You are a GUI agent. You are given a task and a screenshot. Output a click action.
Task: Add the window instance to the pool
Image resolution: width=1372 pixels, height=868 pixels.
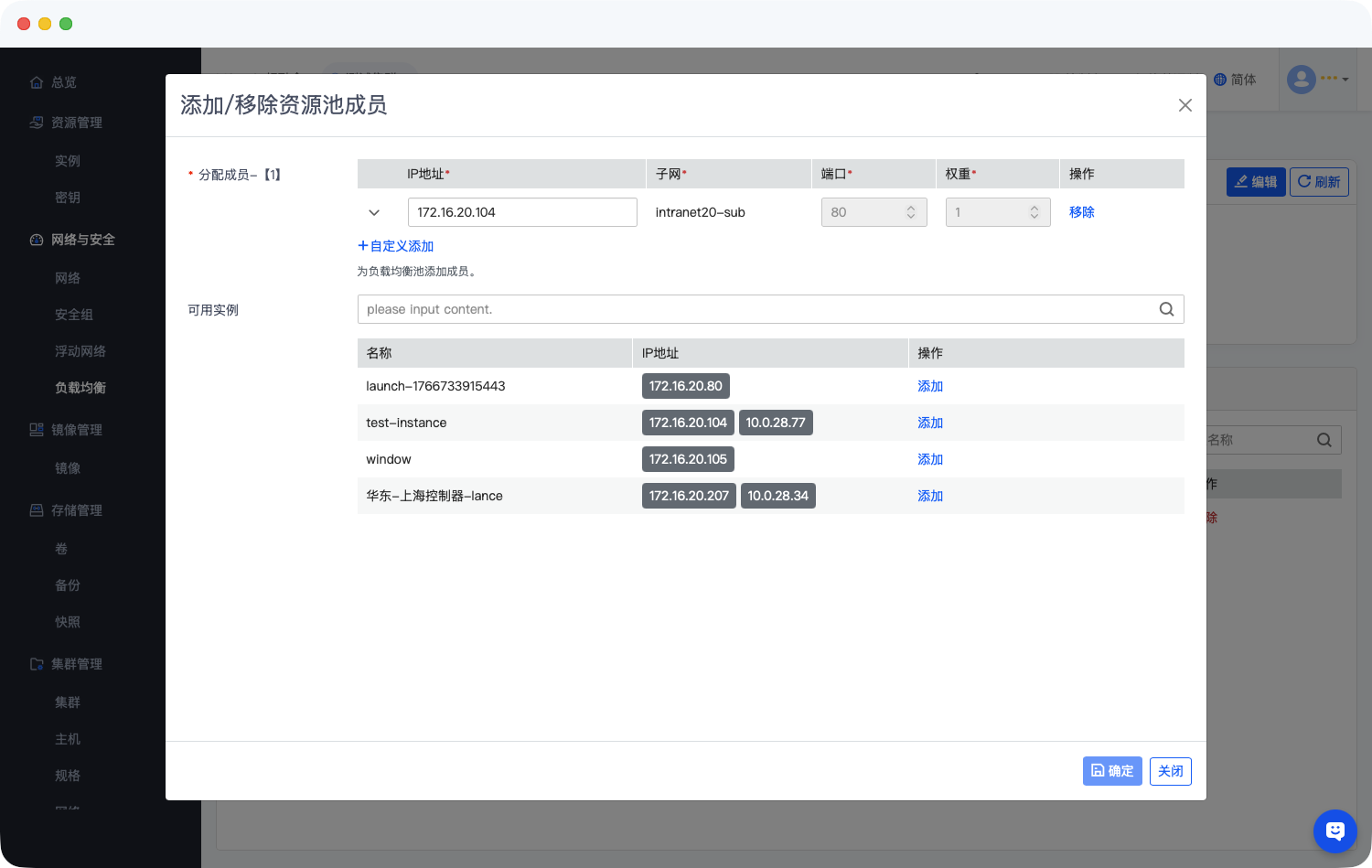coord(929,459)
